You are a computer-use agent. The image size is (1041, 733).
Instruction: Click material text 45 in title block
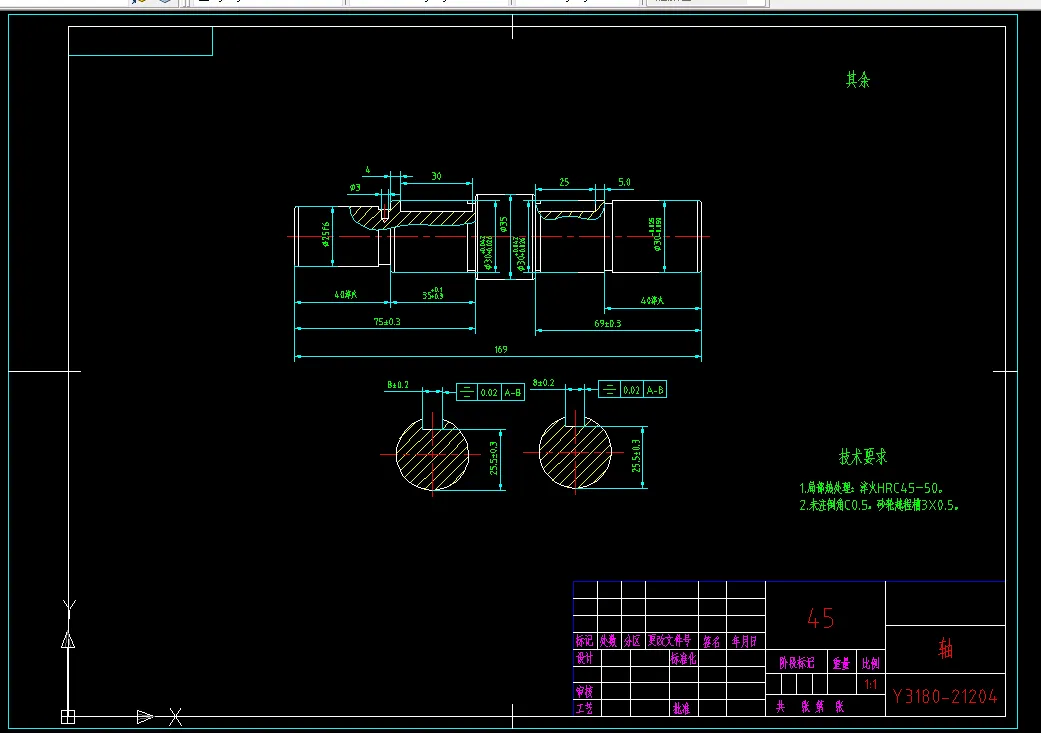pyautogui.click(x=821, y=619)
